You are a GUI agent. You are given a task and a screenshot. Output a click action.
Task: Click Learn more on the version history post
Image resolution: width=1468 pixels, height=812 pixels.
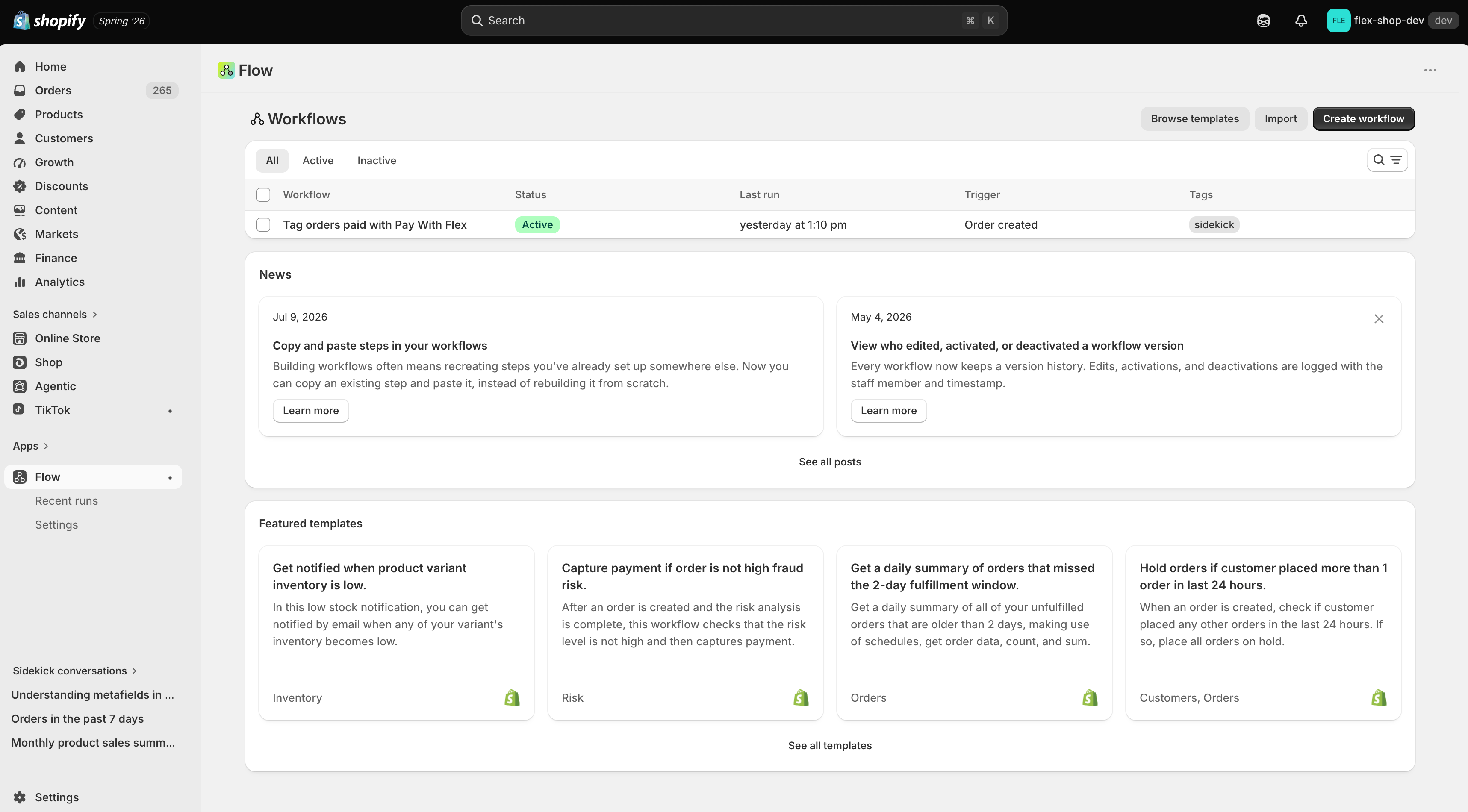888,411
